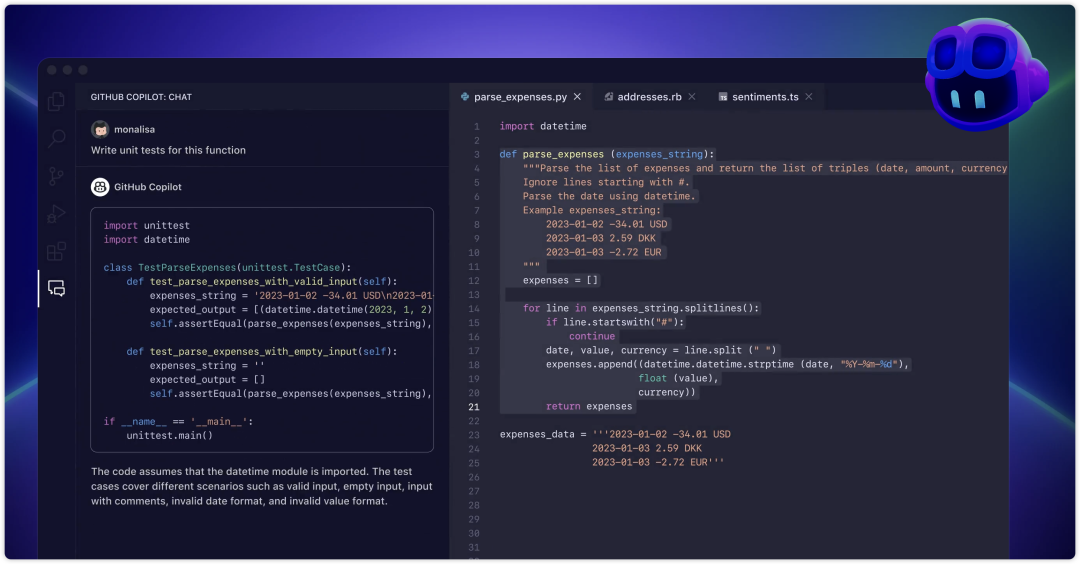
Task: Click the GITHUB COPILOT: CHAT panel title
Action: point(141,97)
